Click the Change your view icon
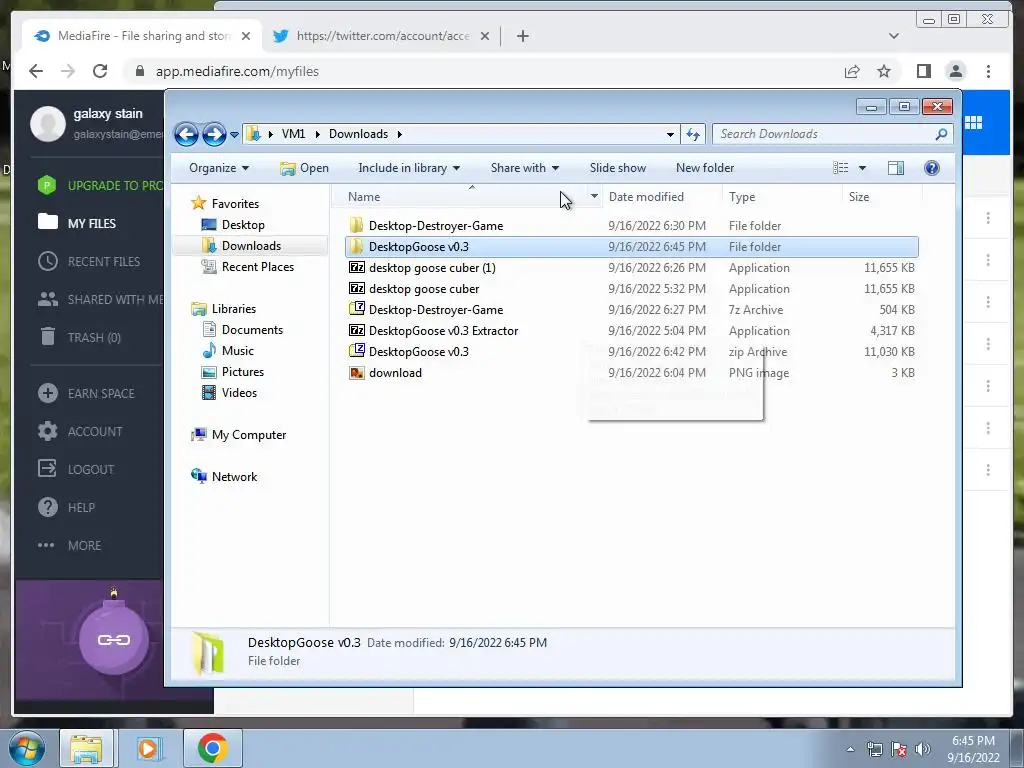The image size is (1024, 768). 840,168
